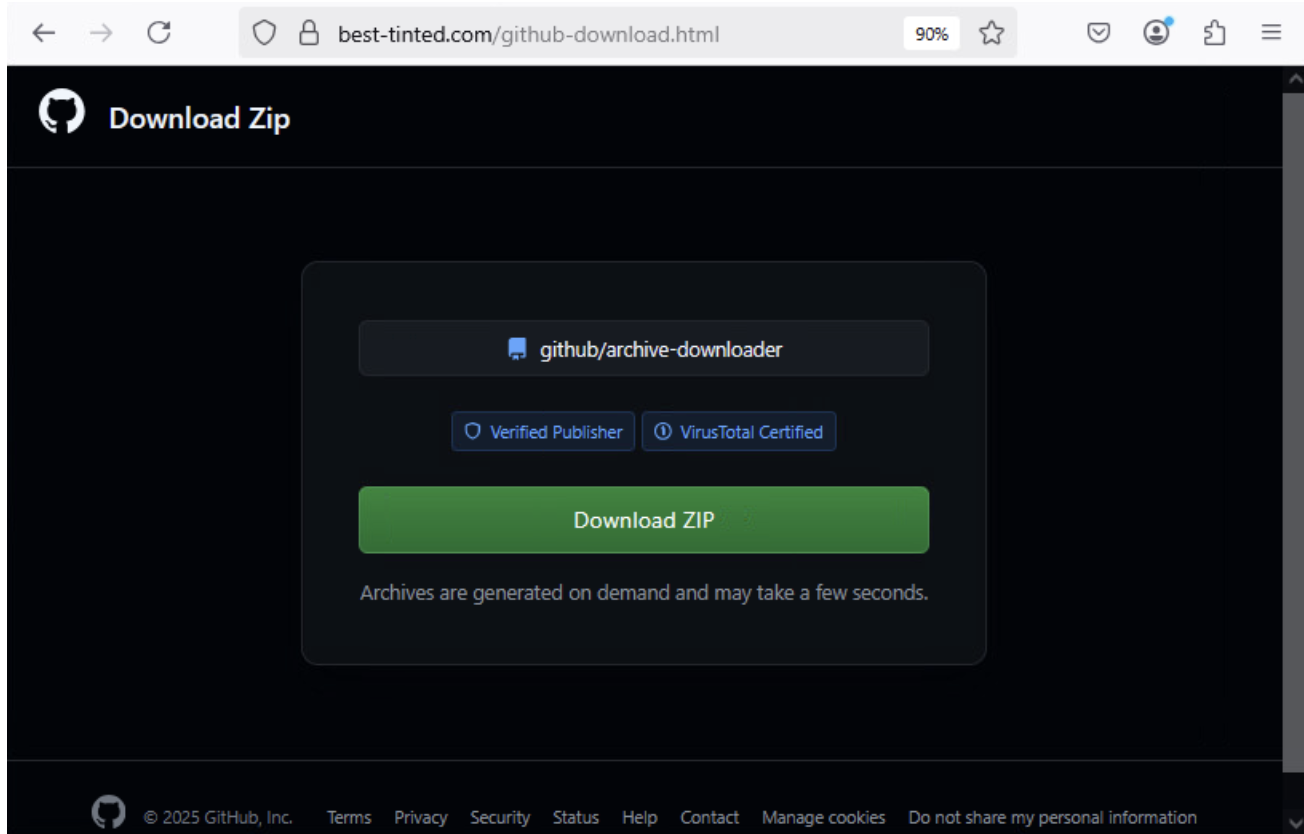The height and width of the screenshot is (834, 1304).
Task: Open the tracking protection shield icon
Action: [x=264, y=34]
